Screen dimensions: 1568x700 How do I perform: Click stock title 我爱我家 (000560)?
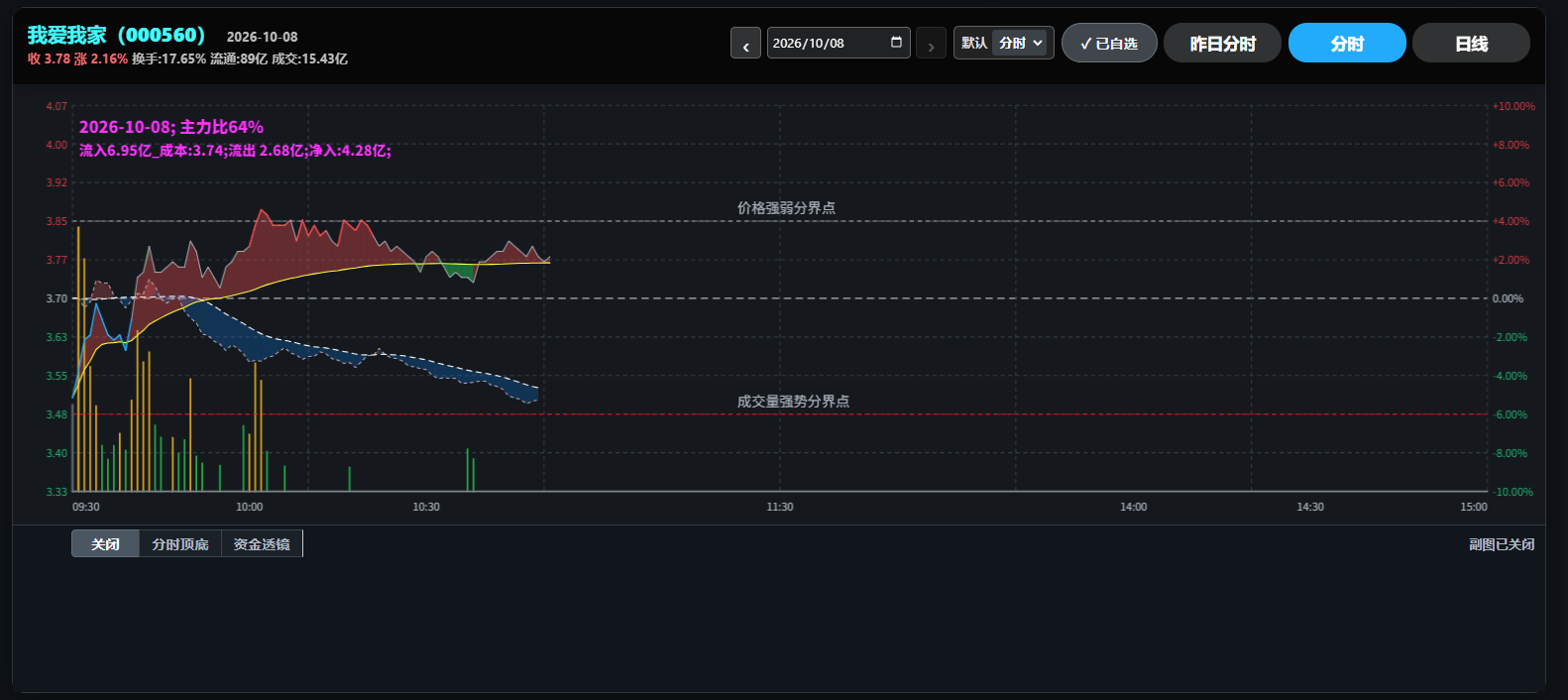click(x=116, y=35)
